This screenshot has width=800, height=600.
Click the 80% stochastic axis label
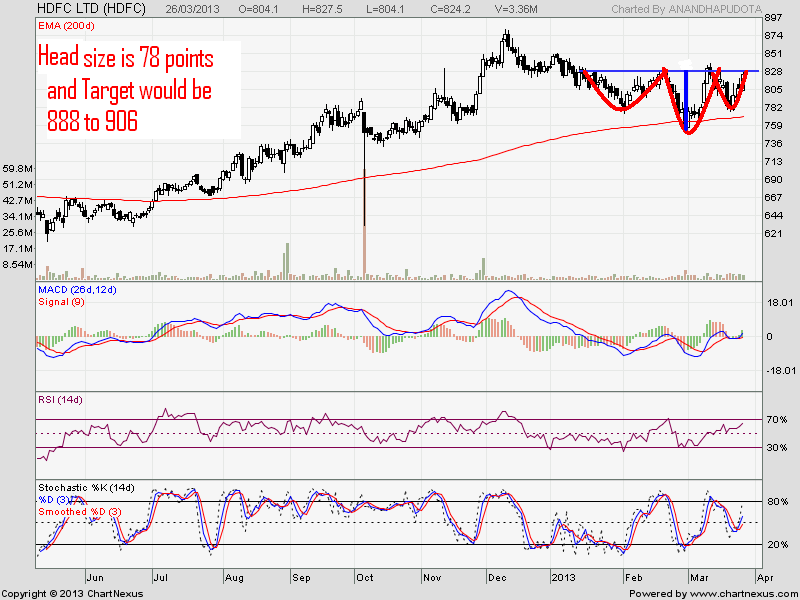778,502
